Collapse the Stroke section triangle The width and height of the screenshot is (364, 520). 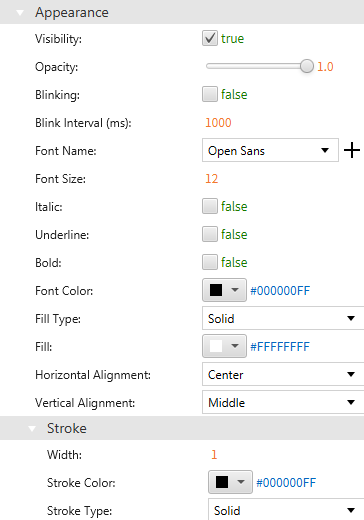click(32, 429)
